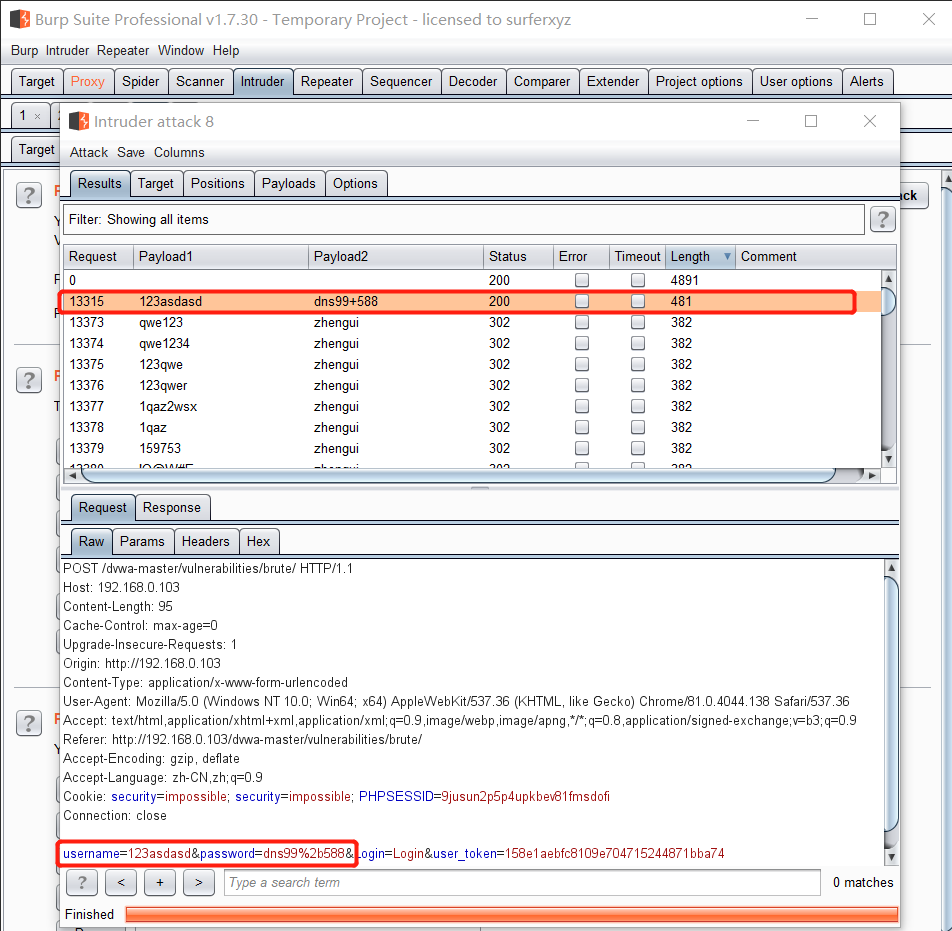Open the Positions tab in attack window
The height and width of the screenshot is (931, 952).
[x=217, y=183]
